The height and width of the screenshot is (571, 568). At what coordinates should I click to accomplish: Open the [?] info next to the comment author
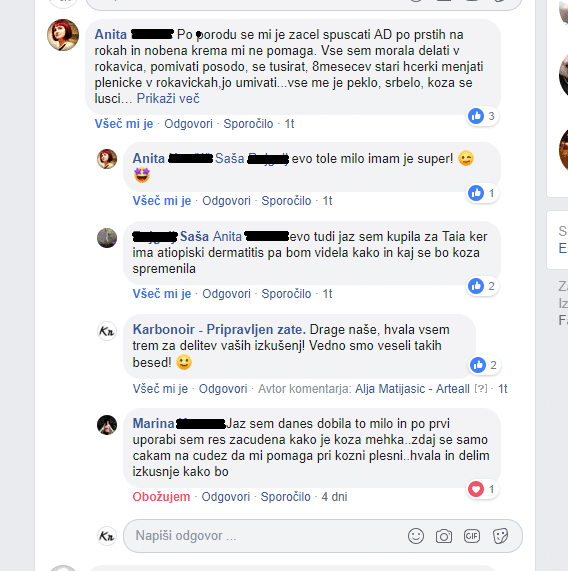tap(481, 389)
